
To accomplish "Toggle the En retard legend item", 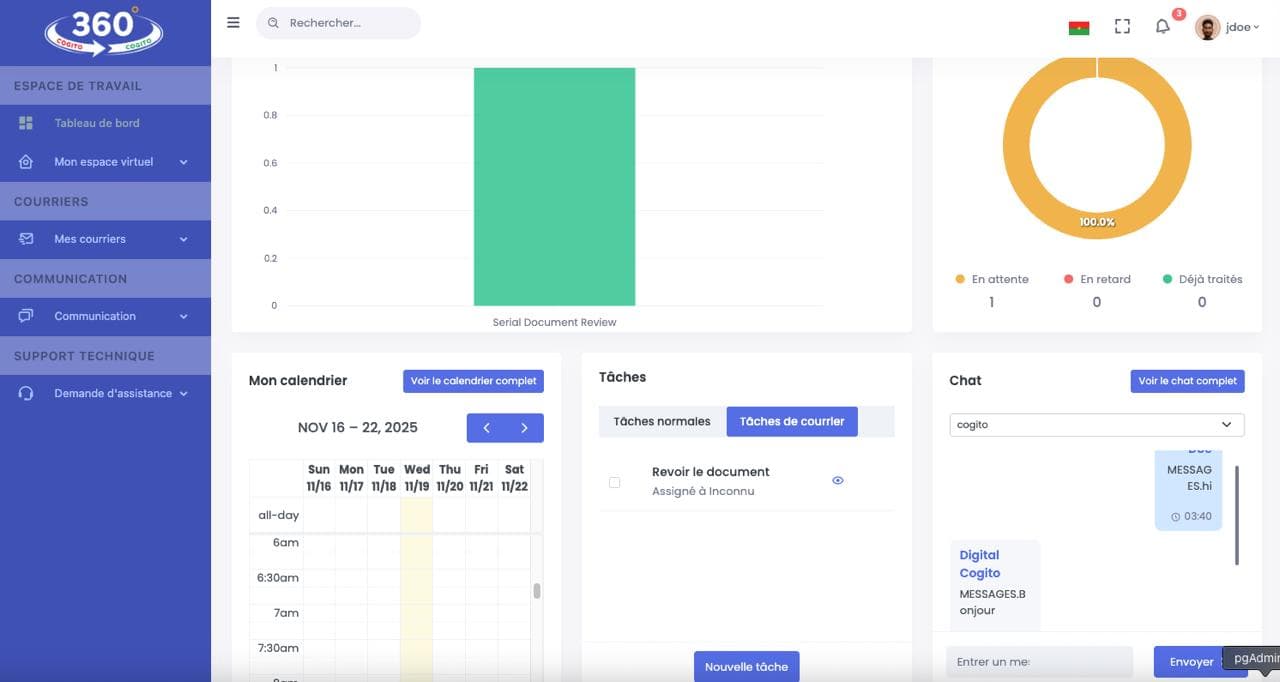I will (1097, 280).
